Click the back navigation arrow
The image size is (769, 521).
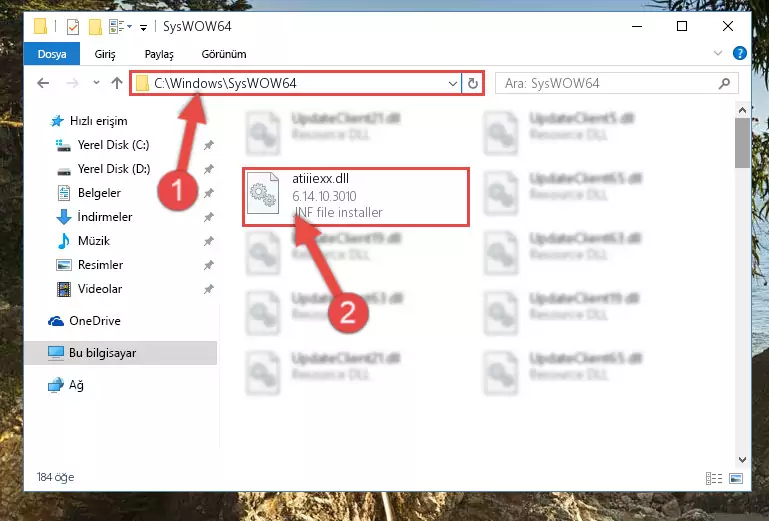point(43,83)
